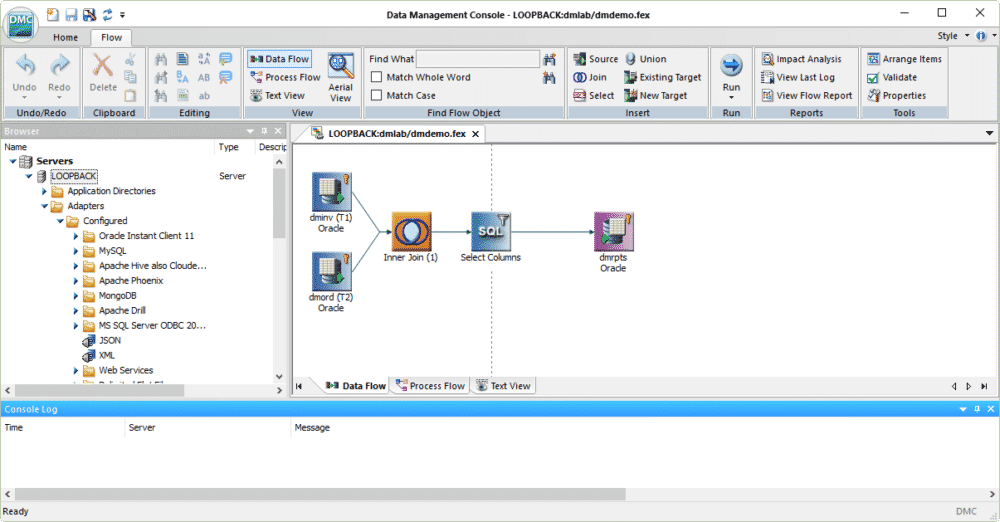Toggle the Data Flow view button

pos(279,59)
